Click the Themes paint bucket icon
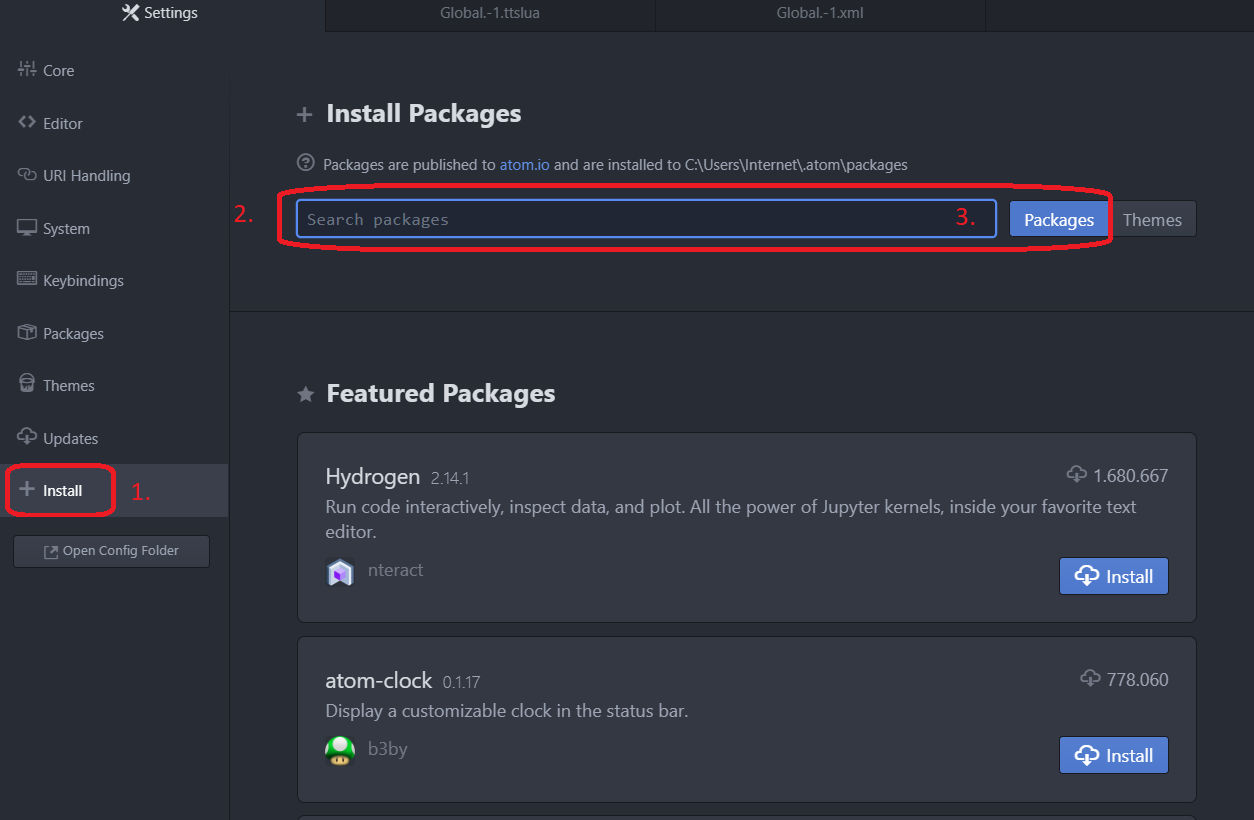Image resolution: width=1254 pixels, height=820 pixels. click(x=27, y=384)
